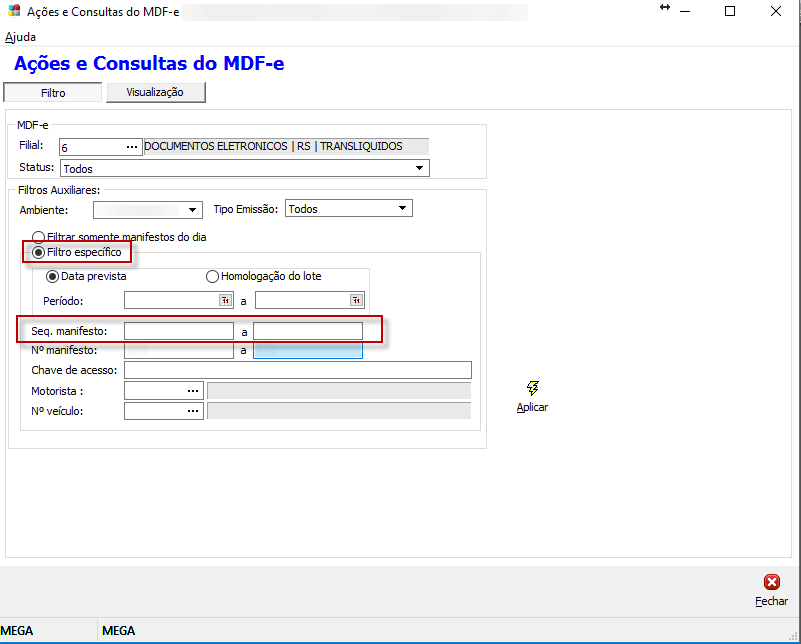Click the Aplicar lightning bolt icon
This screenshot has width=801, height=644.
pos(532,388)
